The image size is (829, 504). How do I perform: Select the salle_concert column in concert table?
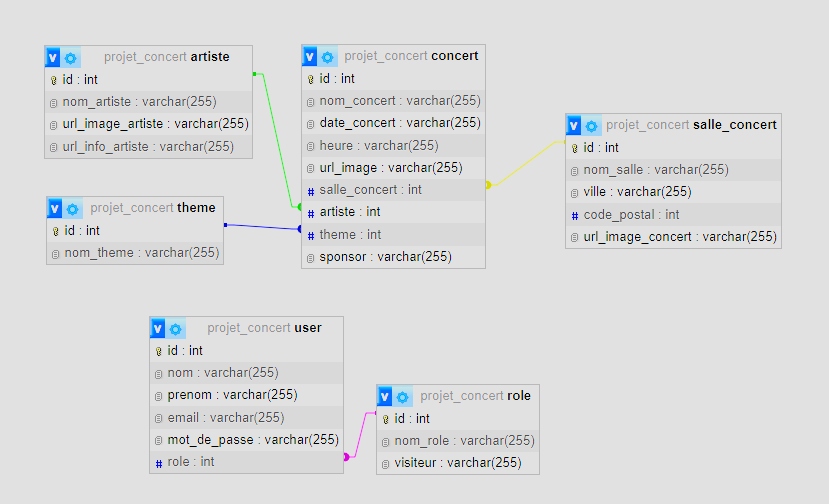coord(370,189)
